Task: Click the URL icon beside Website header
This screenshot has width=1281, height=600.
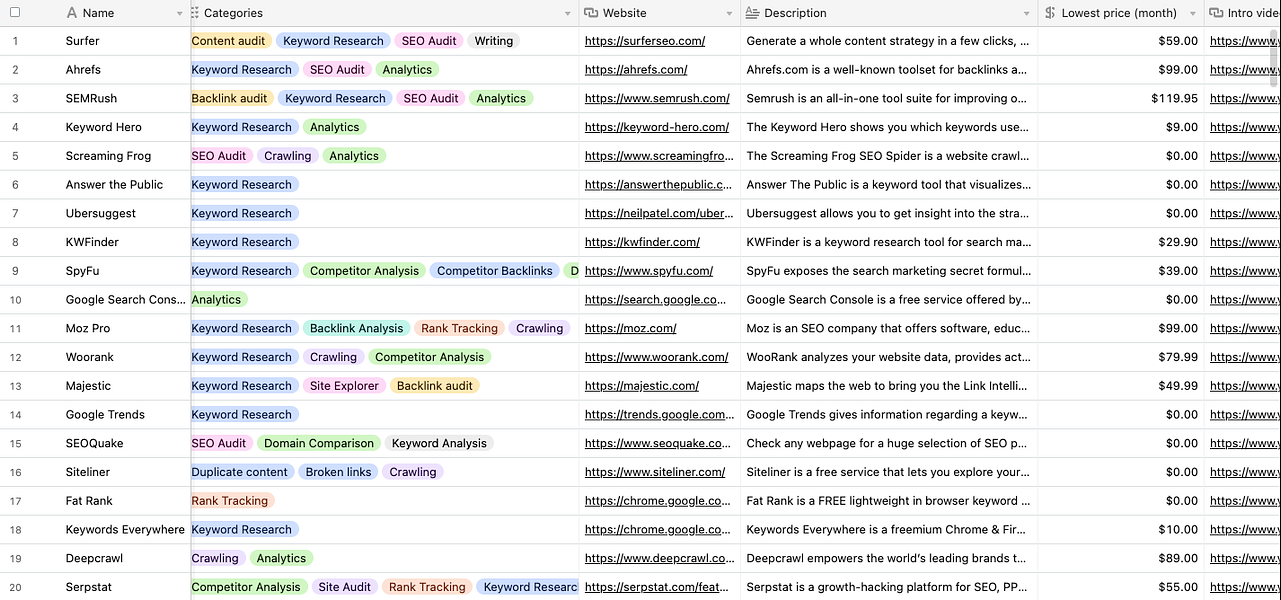Action: click(x=591, y=13)
